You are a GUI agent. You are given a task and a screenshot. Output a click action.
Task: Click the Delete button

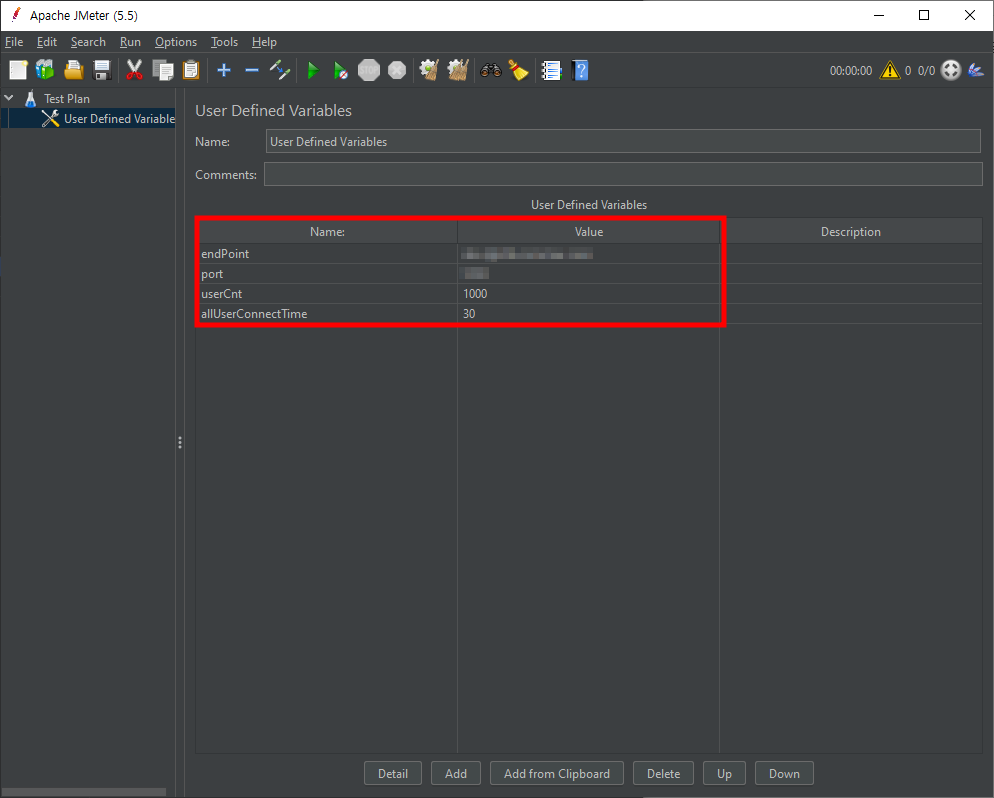(663, 773)
